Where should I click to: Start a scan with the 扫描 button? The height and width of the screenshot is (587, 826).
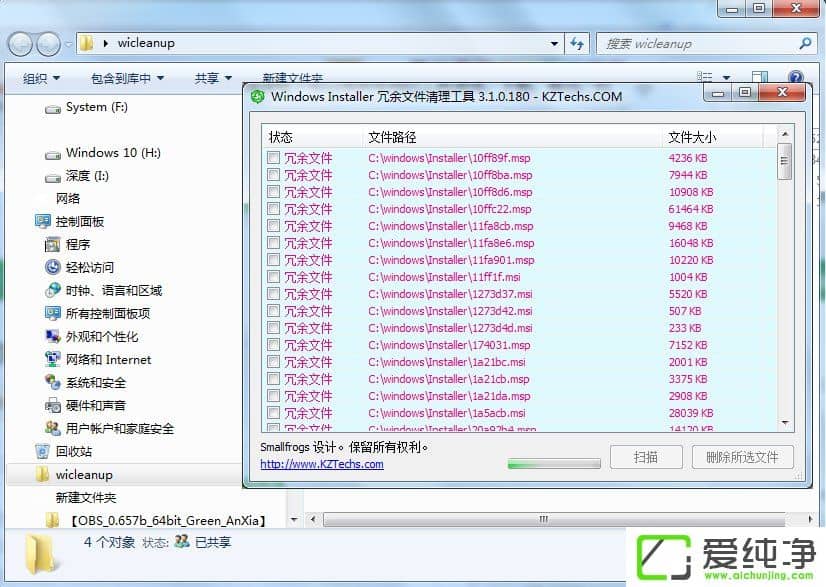tap(645, 457)
